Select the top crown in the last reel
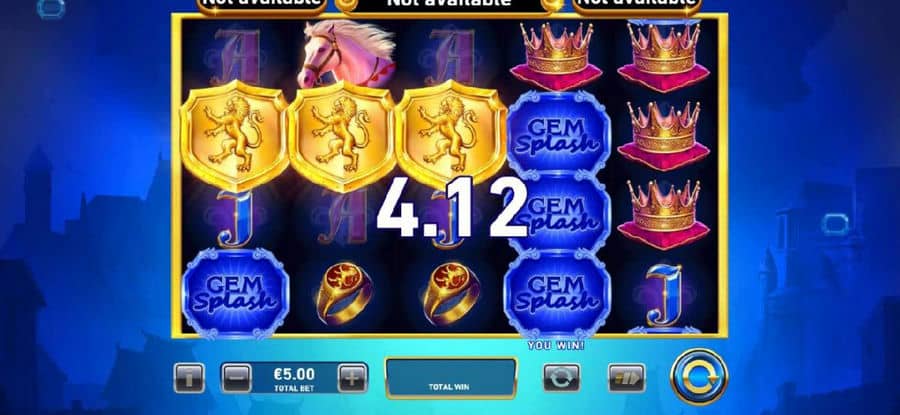 pos(664,56)
